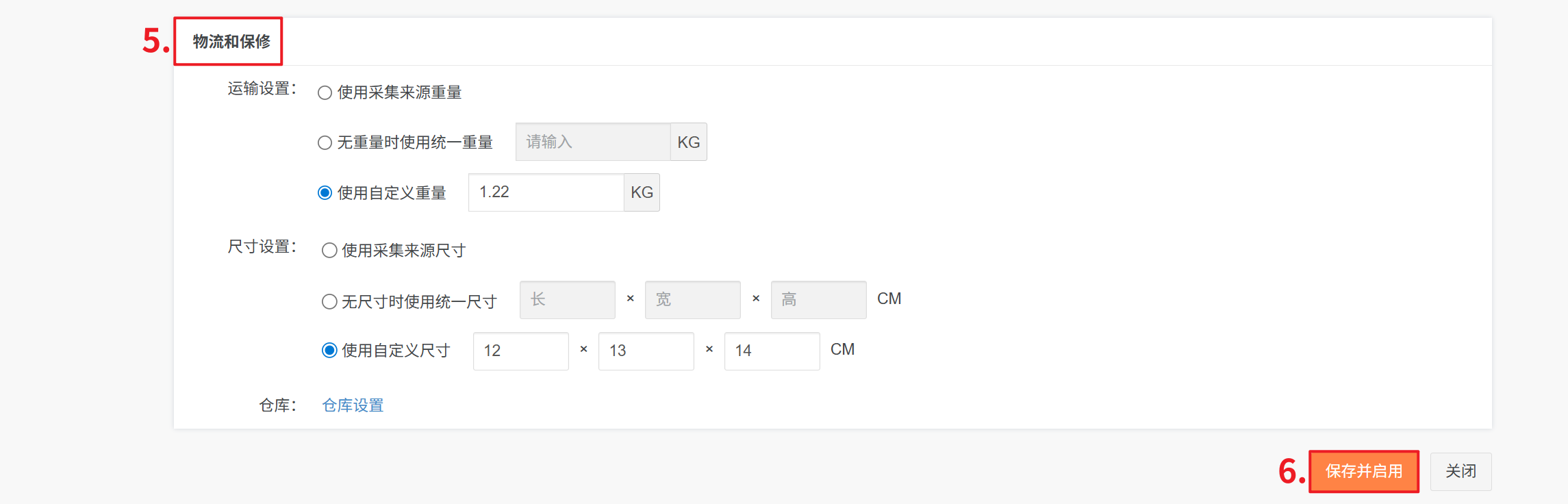Image resolution: width=1568 pixels, height=504 pixels.
Task: Choose 使用采集来源尺寸 radio option
Action: click(329, 251)
